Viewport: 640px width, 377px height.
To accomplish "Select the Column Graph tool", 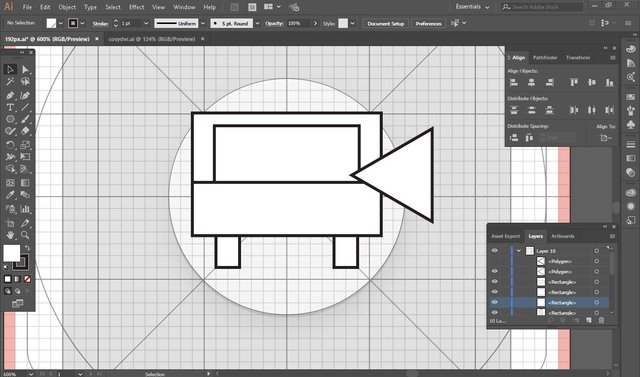I will pos(25,209).
